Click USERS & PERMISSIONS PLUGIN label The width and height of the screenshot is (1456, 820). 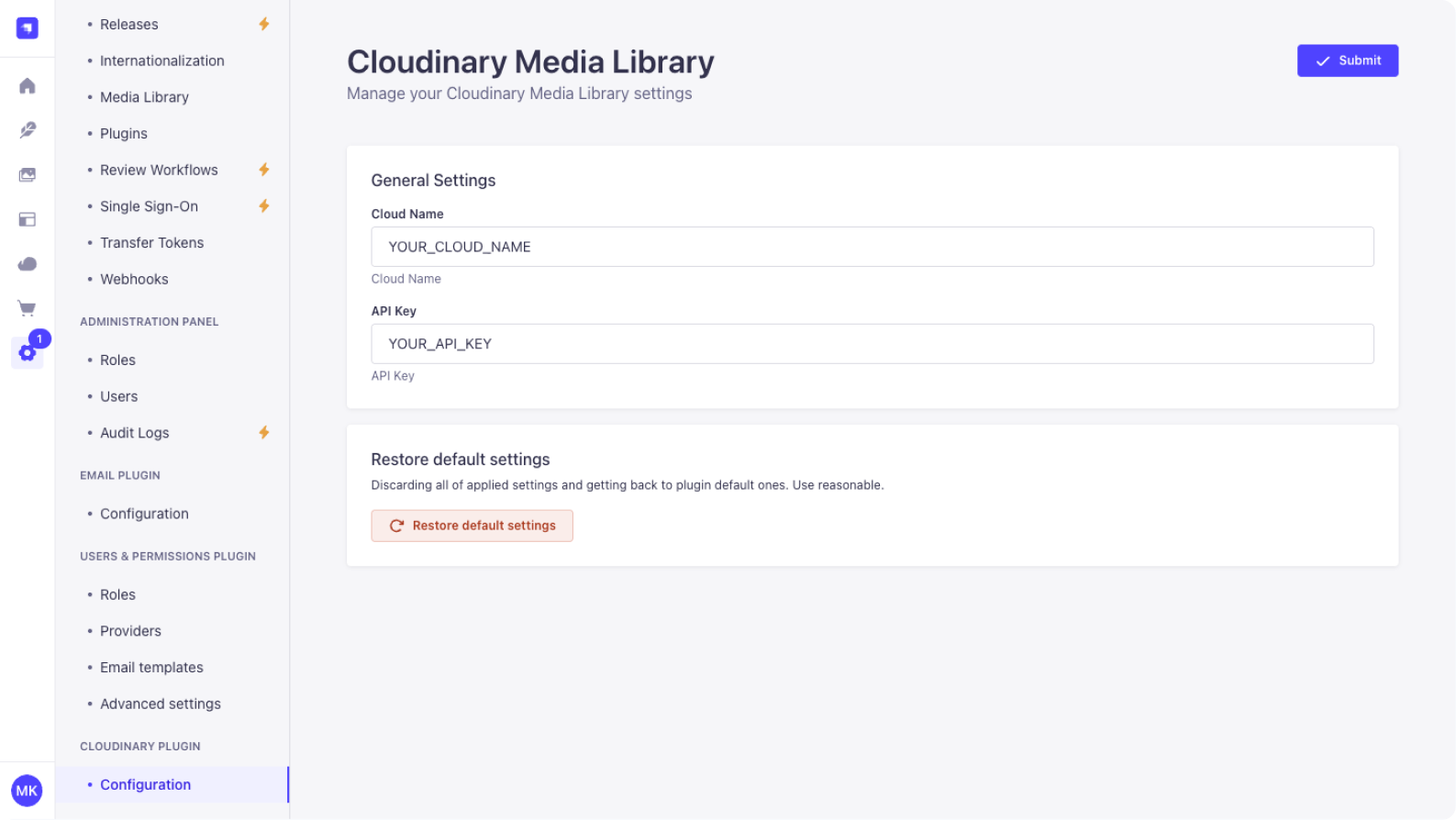pyautogui.click(x=168, y=557)
